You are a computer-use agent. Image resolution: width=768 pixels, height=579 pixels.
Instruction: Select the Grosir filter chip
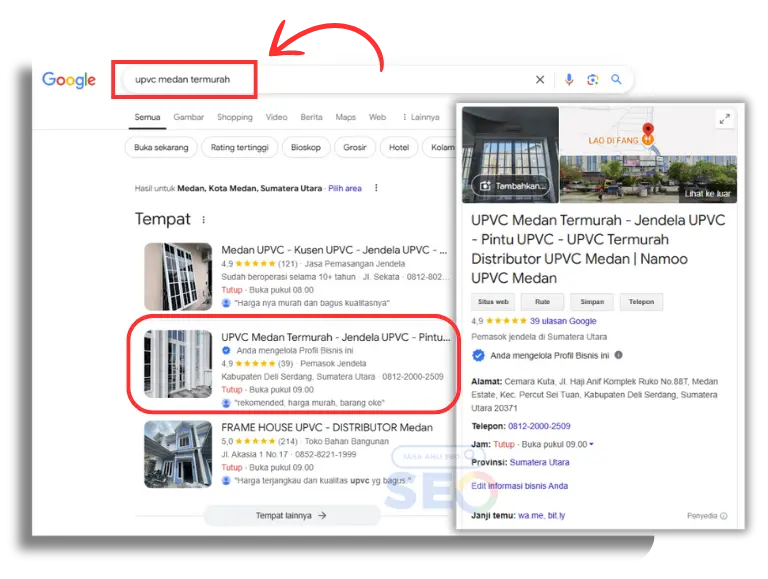tap(355, 147)
